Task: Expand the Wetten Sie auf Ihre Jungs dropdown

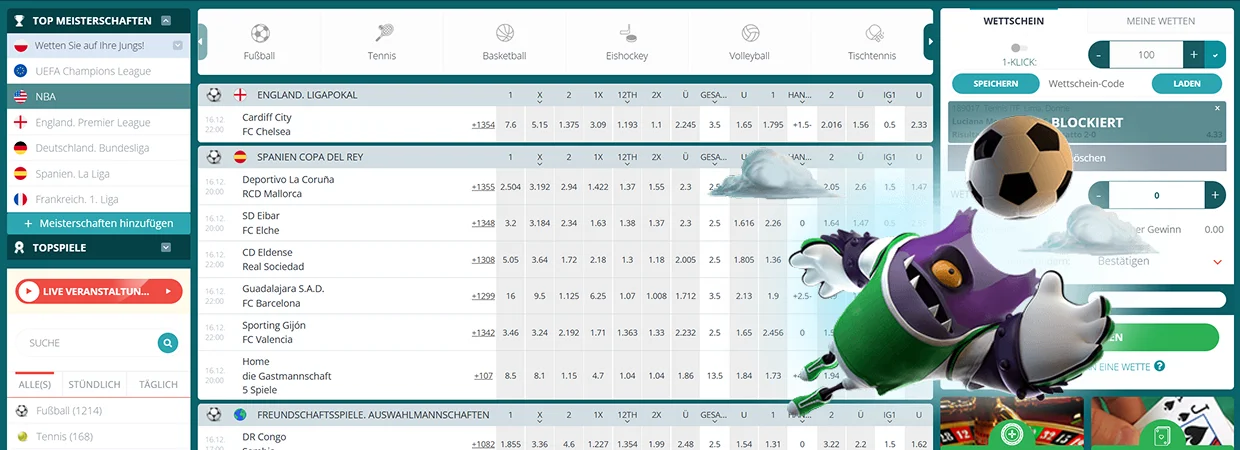Action: click(177, 45)
